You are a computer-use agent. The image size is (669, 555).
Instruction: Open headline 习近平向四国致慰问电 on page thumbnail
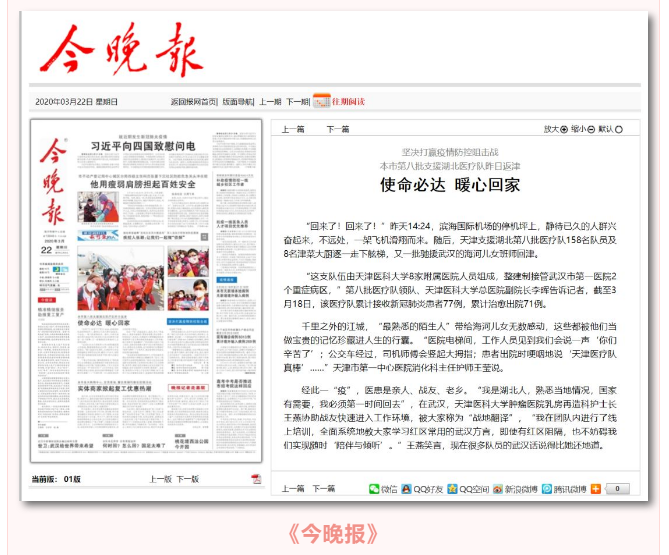coord(143,146)
